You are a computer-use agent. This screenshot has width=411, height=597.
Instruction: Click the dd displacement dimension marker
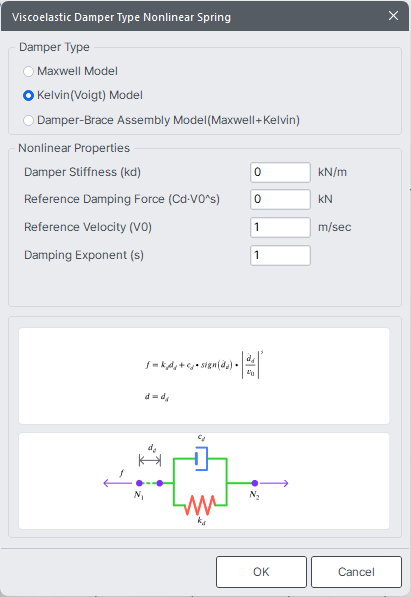(x=150, y=460)
